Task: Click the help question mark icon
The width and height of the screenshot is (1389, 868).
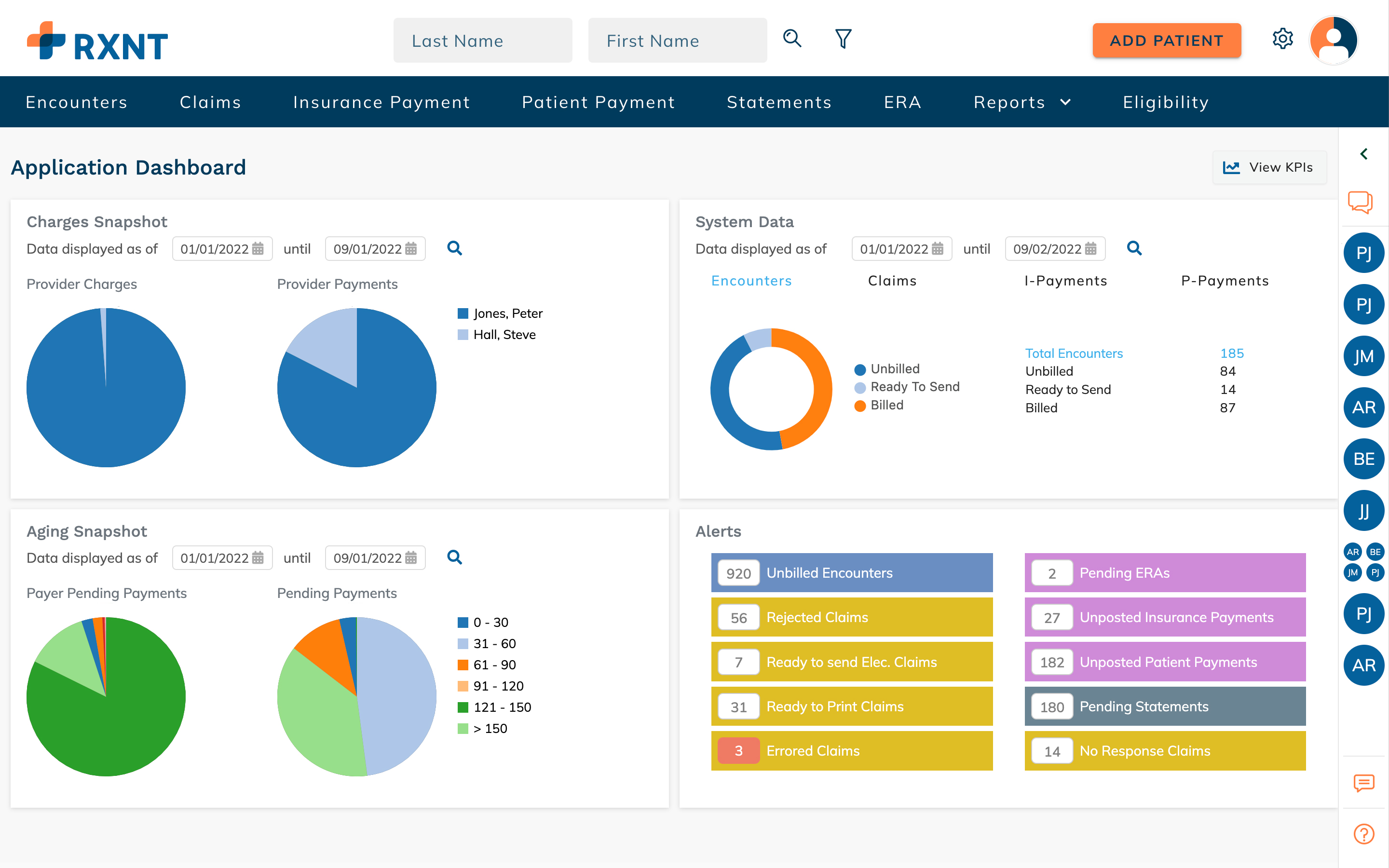Action: [1364, 834]
